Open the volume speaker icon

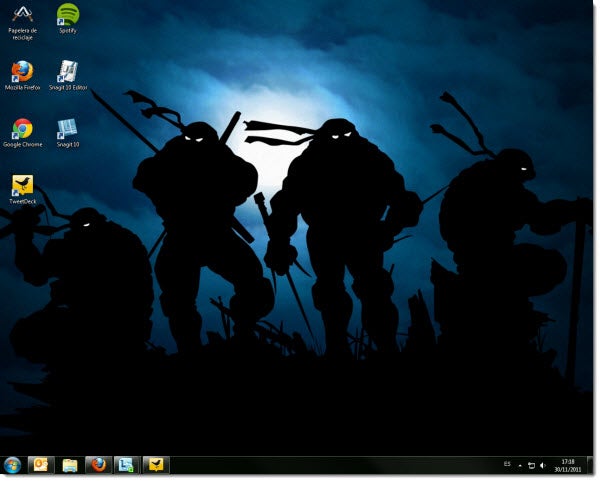pos(542,466)
